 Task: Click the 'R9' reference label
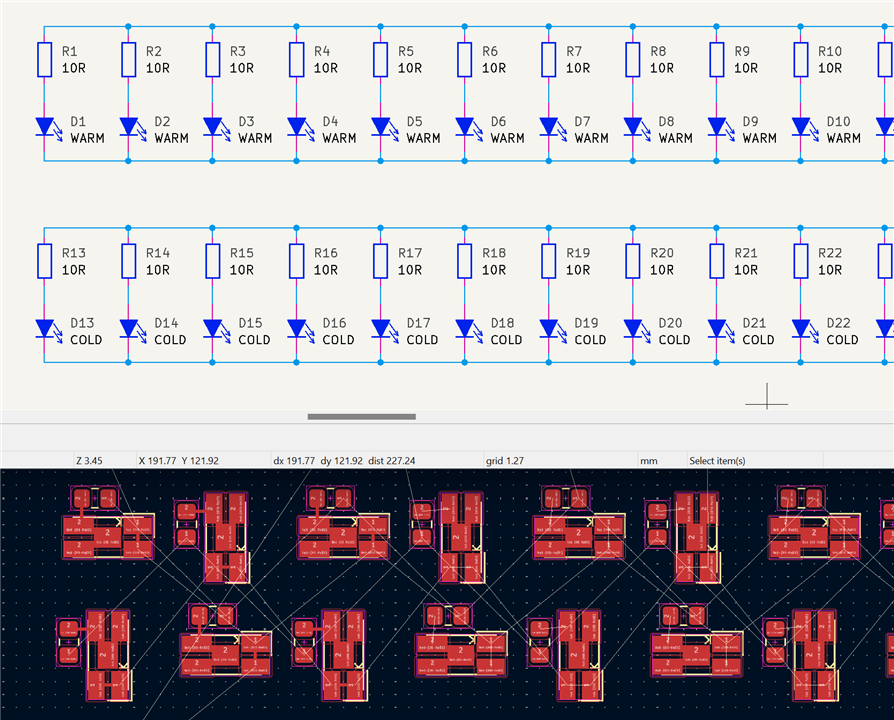tap(742, 51)
